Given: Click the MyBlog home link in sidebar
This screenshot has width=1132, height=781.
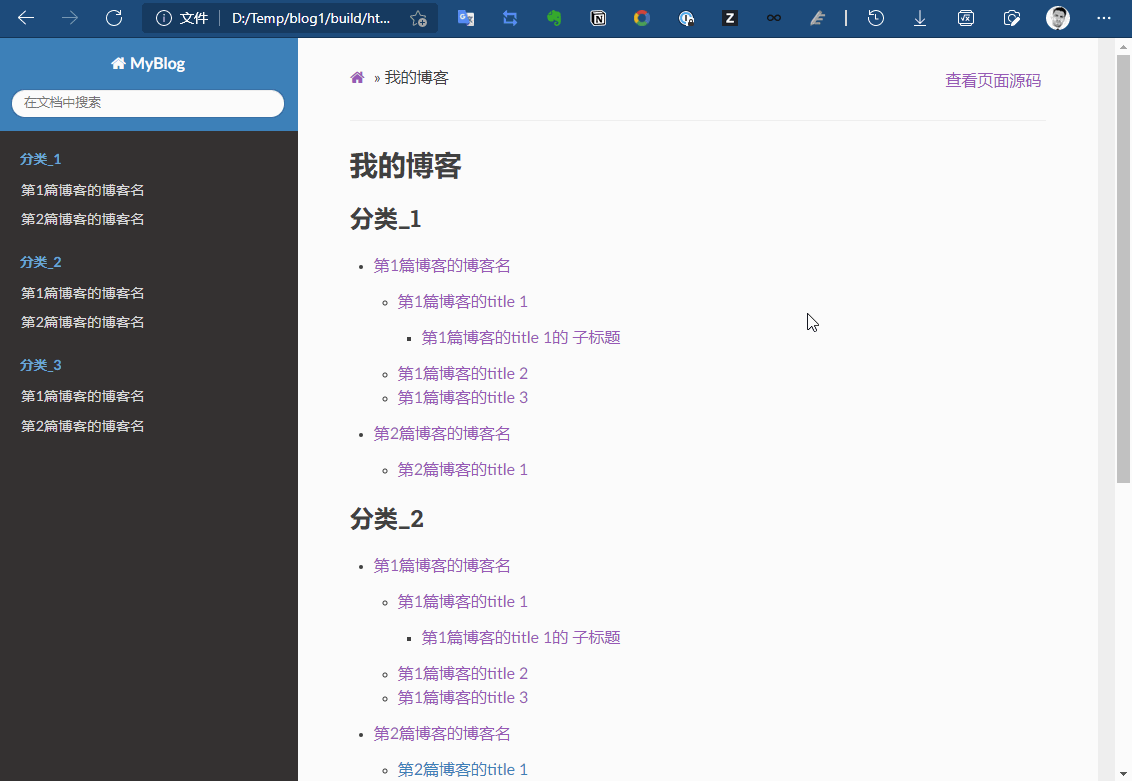Looking at the screenshot, I should (148, 64).
